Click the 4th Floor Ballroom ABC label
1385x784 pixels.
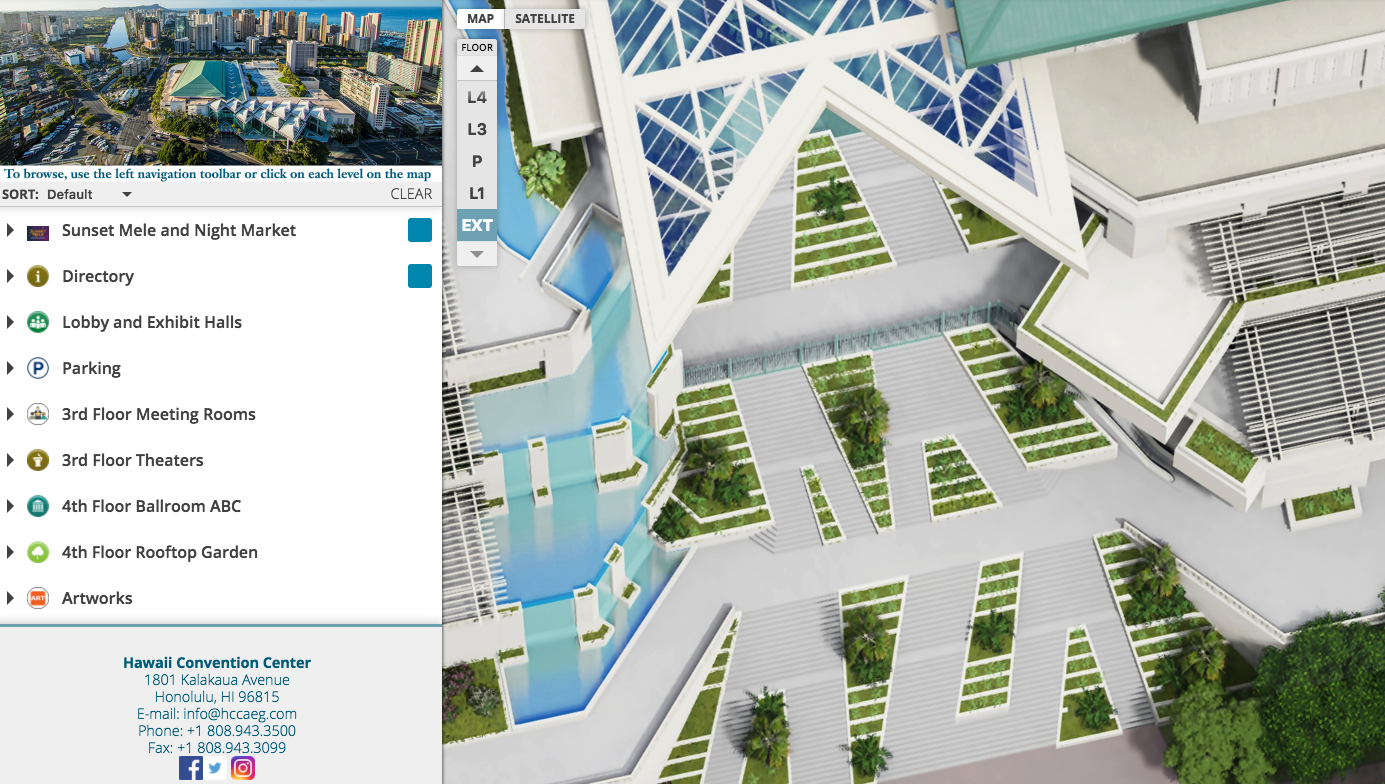152,506
